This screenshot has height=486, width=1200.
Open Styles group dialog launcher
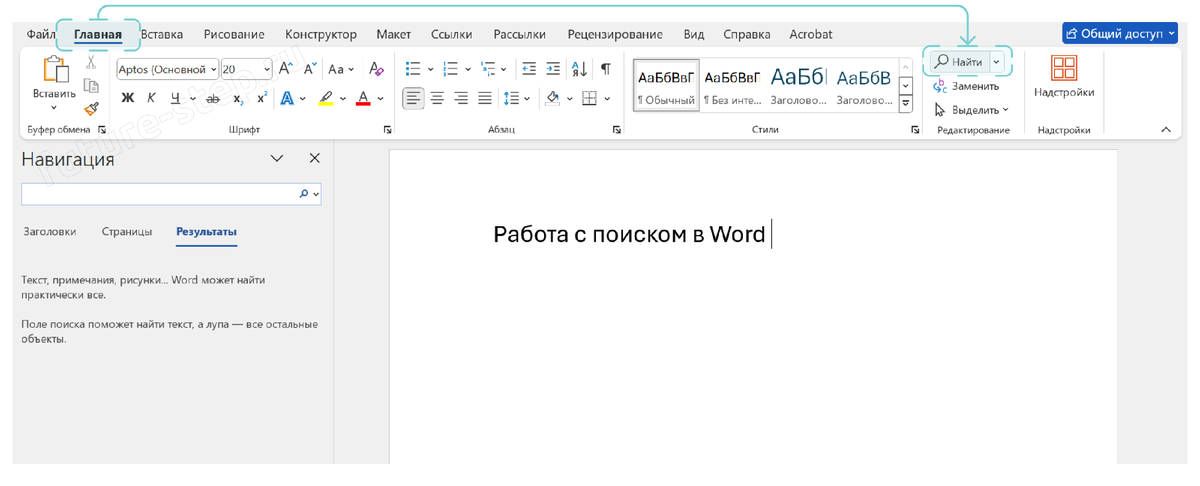coord(915,130)
